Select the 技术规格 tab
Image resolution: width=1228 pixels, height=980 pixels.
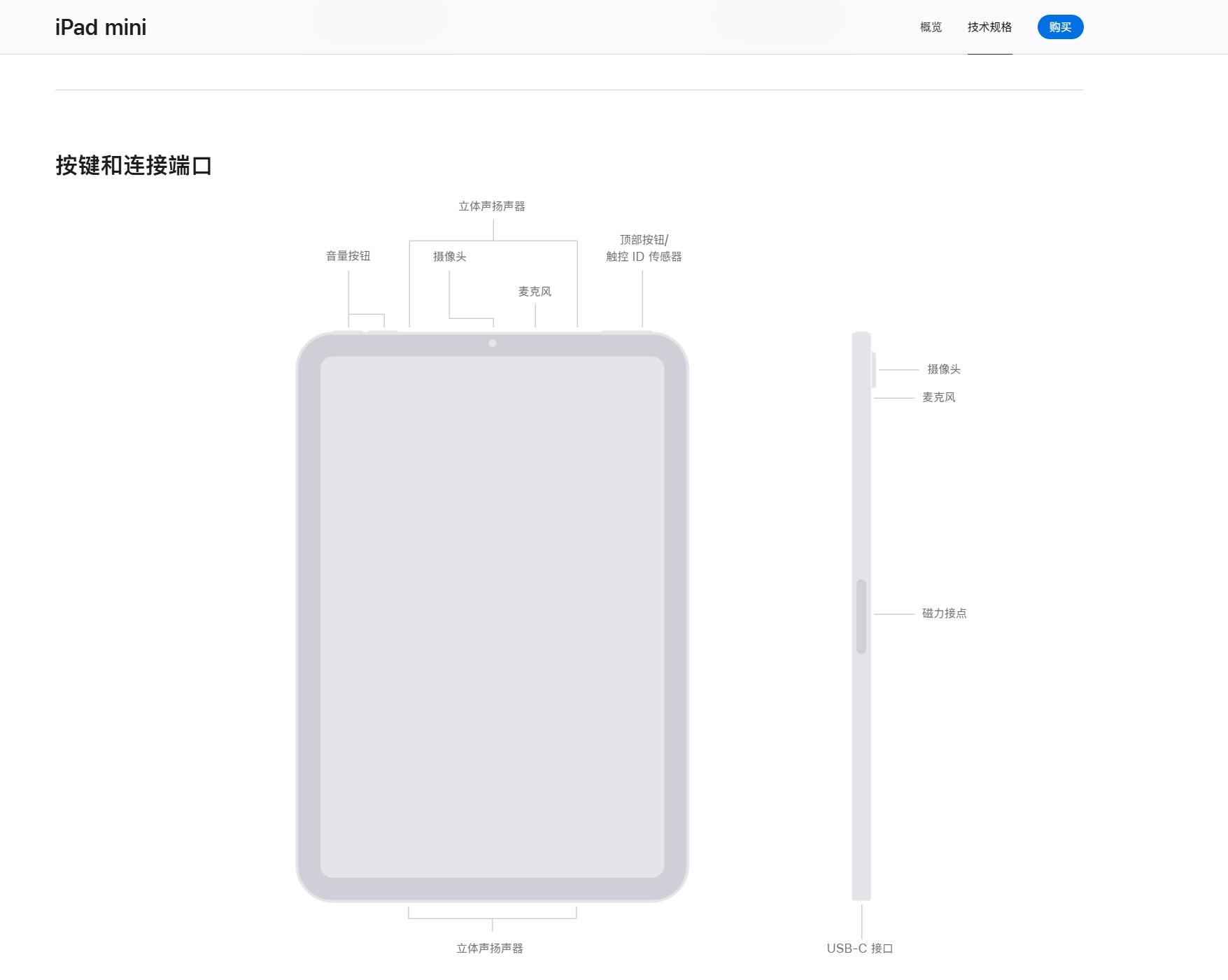tap(989, 27)
